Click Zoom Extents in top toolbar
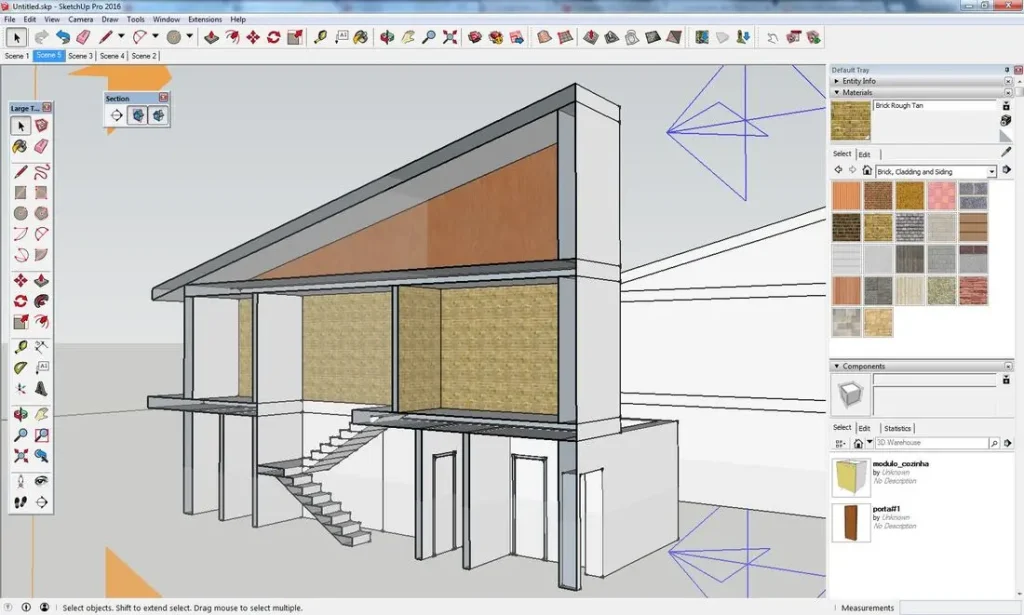The image size is (1024, 615). pos(450,38)
